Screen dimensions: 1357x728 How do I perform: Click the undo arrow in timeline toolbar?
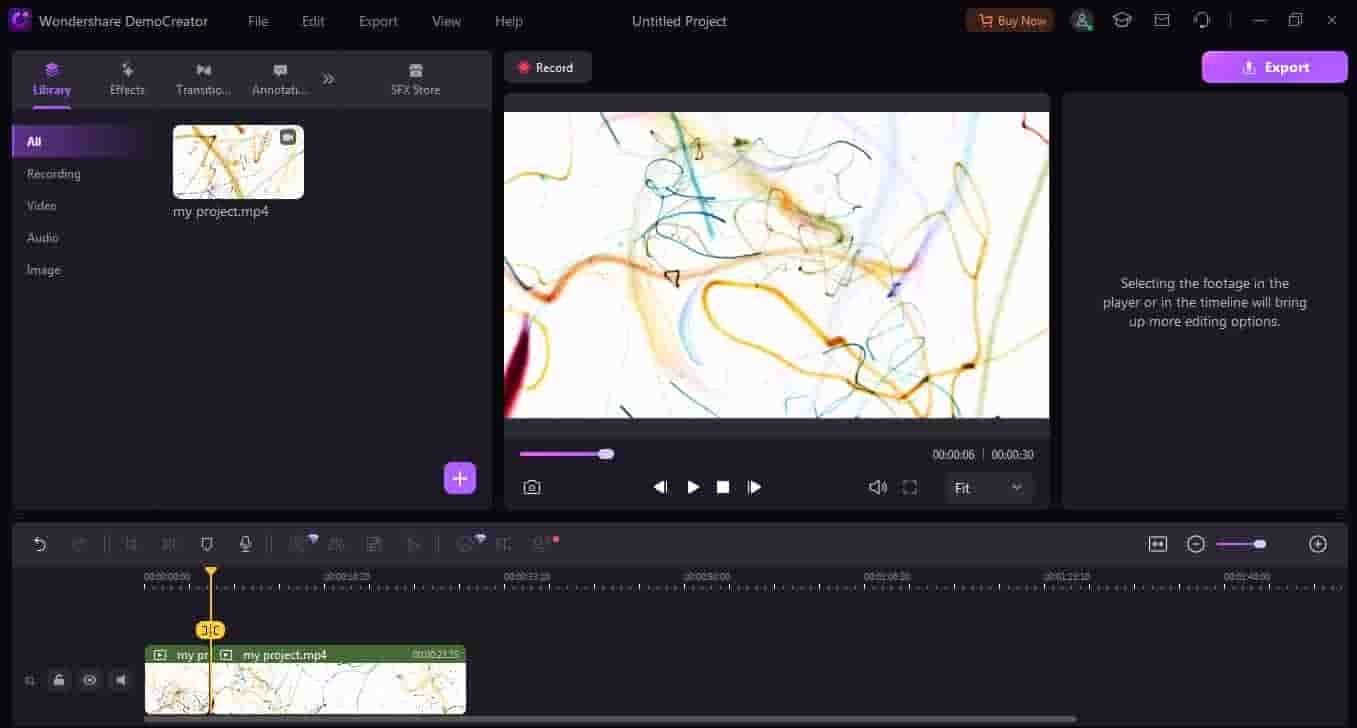[40, 544]
